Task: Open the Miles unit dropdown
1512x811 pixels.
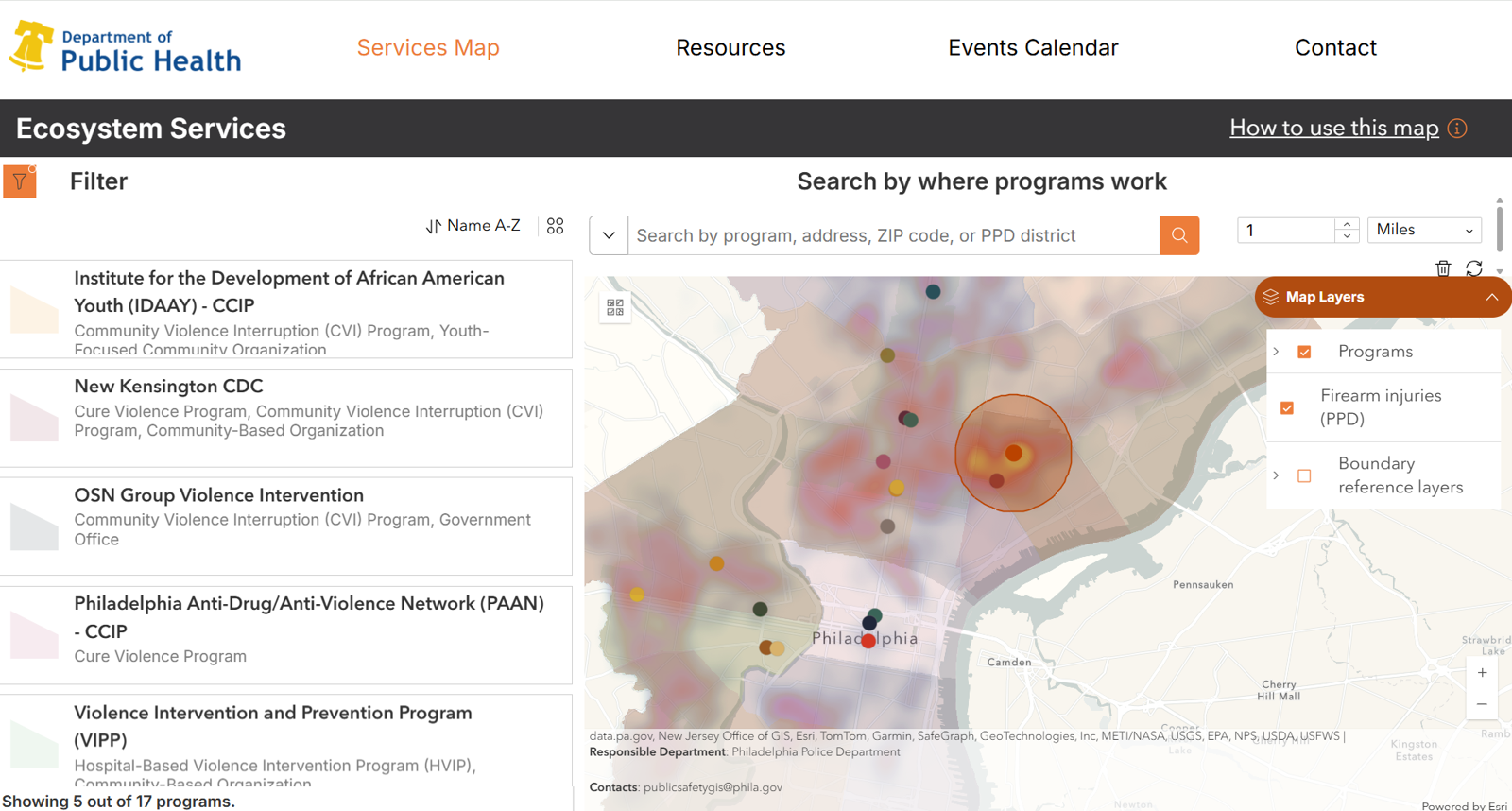Action: coord(1423,230)
